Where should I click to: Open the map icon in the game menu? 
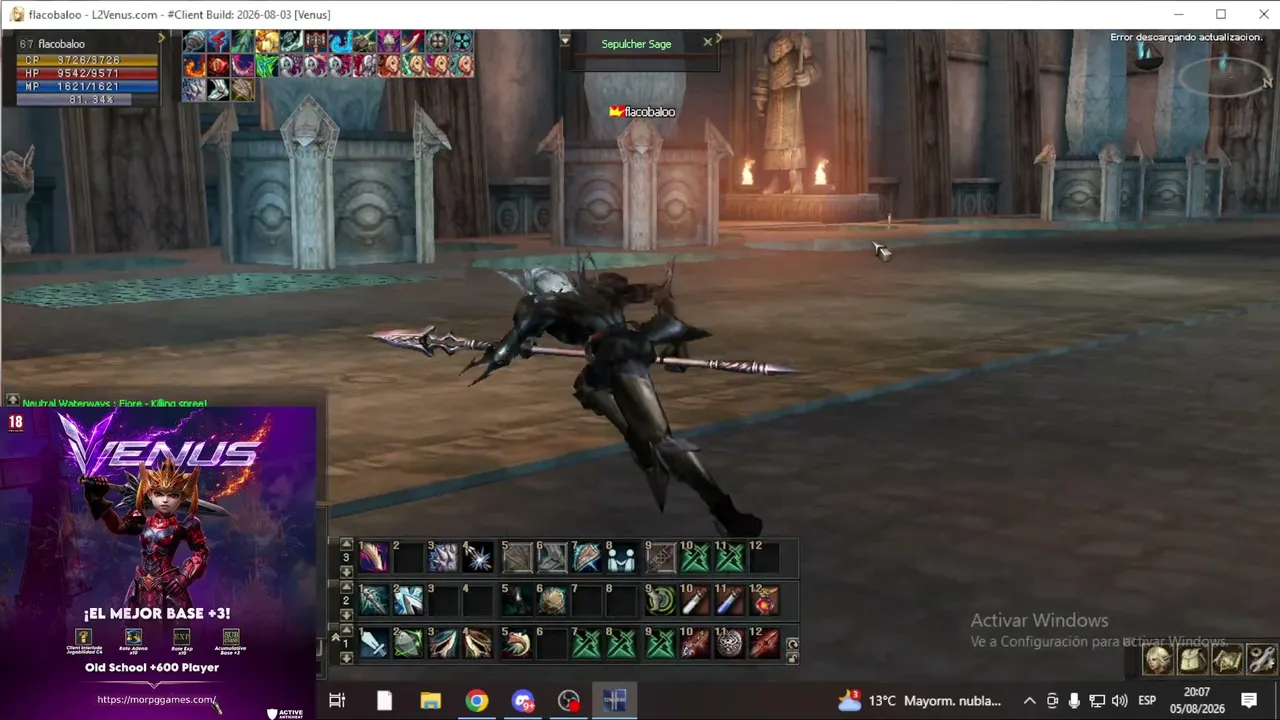click(1227, 660)
